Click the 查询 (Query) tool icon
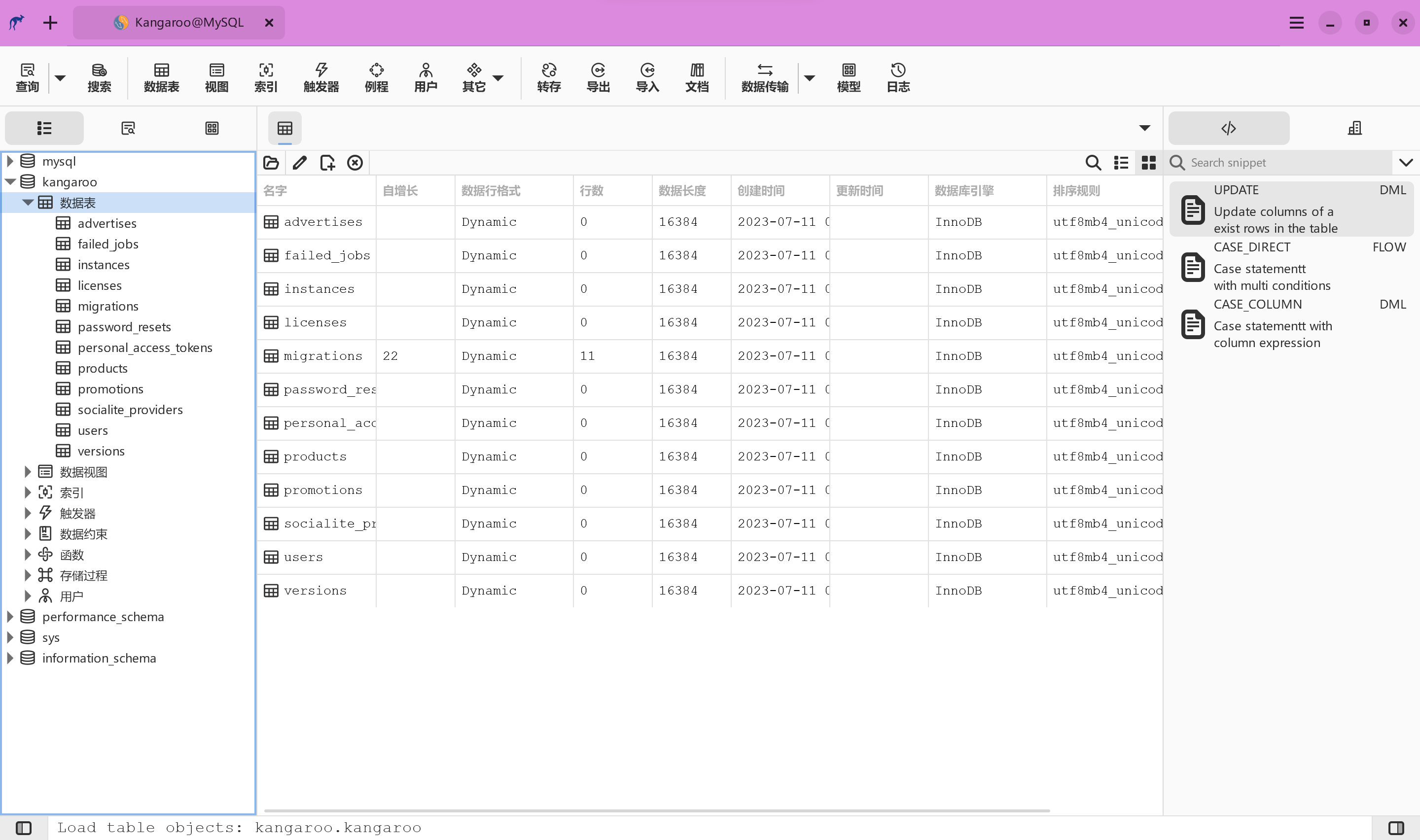This screenshot has height=840, width=1420. (27, 77)
